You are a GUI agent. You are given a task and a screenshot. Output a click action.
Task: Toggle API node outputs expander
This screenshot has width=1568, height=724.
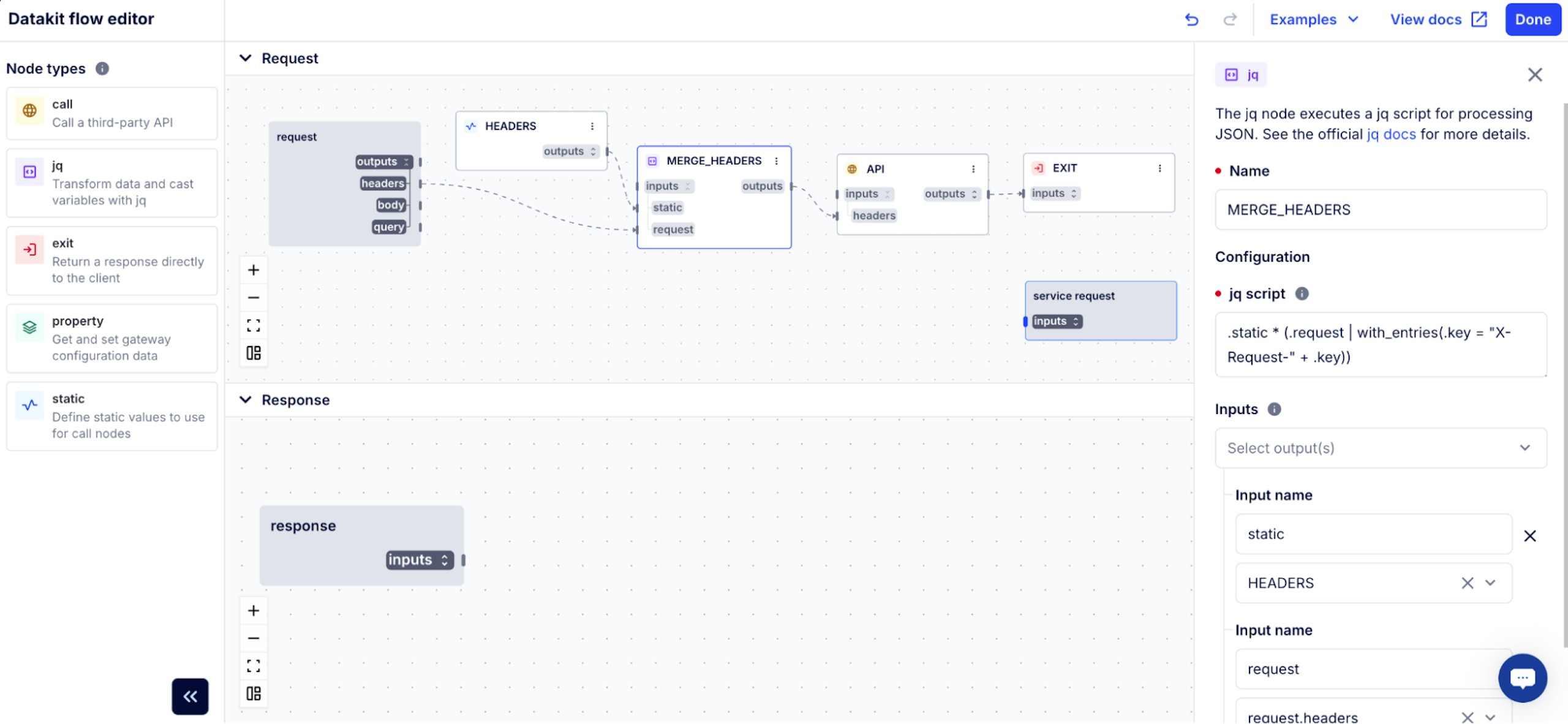974,194
